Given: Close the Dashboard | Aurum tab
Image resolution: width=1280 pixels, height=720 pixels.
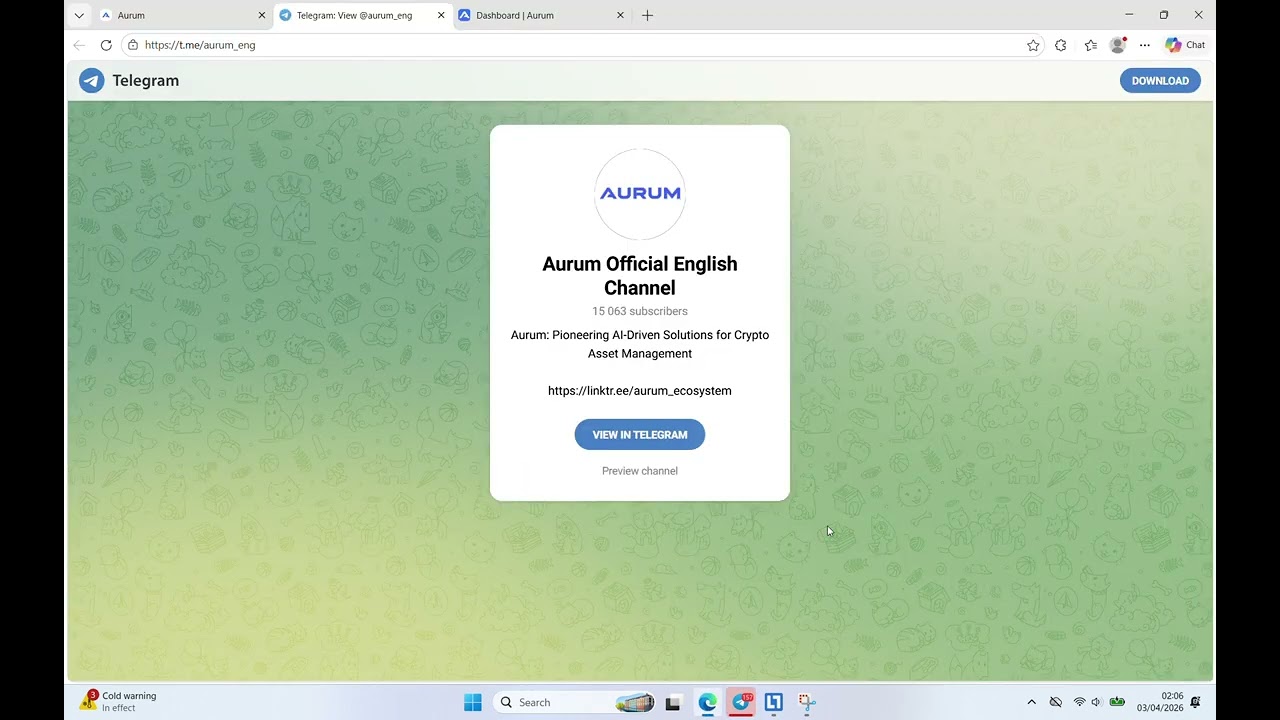Looking at the screenshot, I should 620,15.
